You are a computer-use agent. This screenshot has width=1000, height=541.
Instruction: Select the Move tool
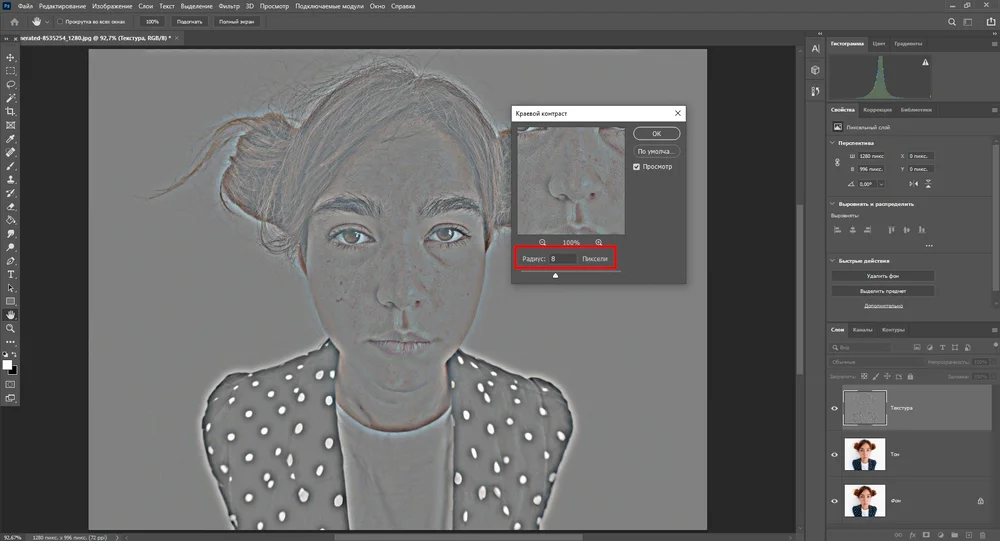tap(10, 57)
